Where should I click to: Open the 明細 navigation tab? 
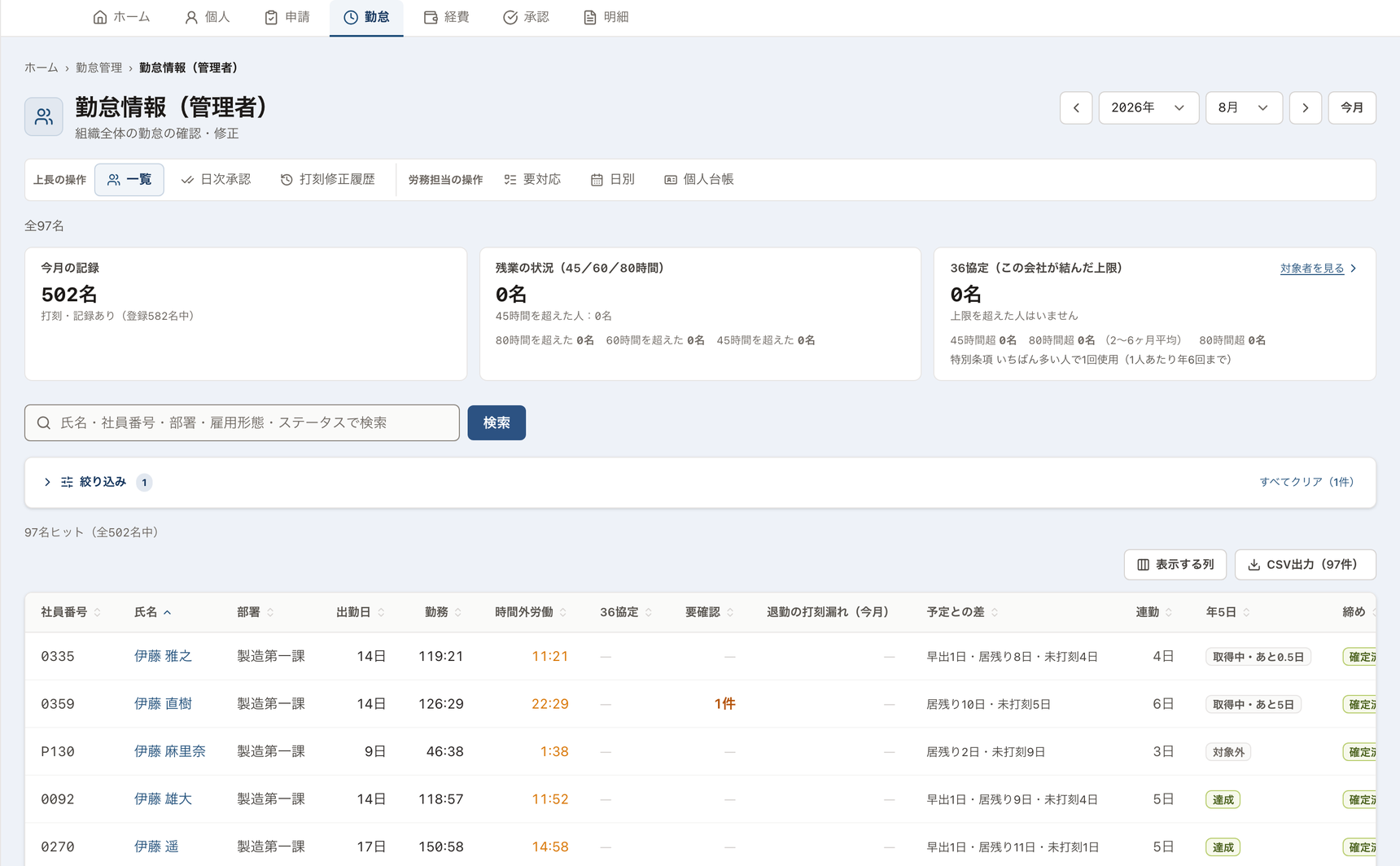tap(606, 17)
